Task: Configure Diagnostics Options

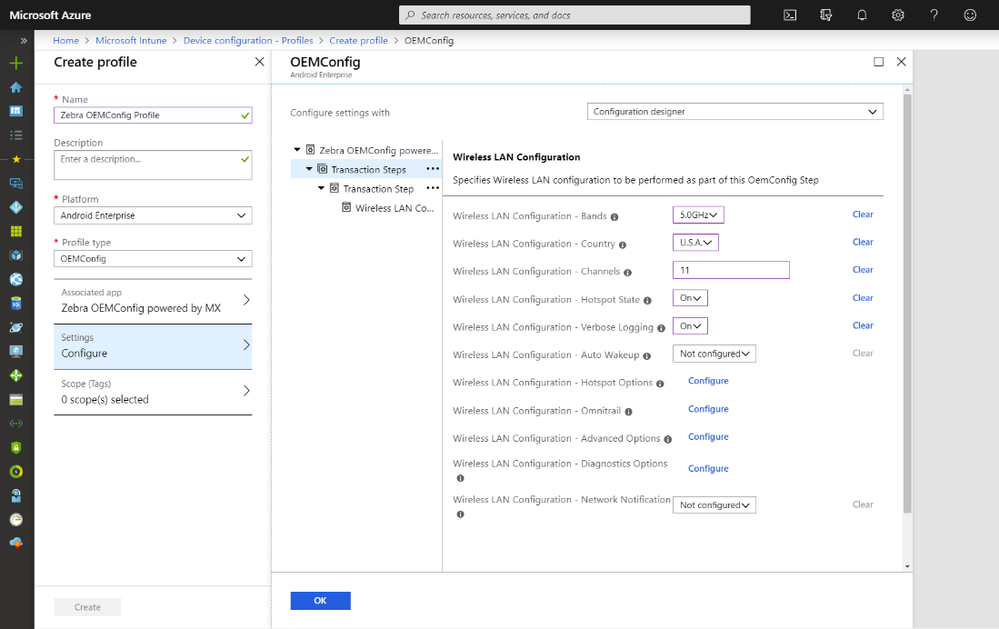Action: [x=708, y=469]
